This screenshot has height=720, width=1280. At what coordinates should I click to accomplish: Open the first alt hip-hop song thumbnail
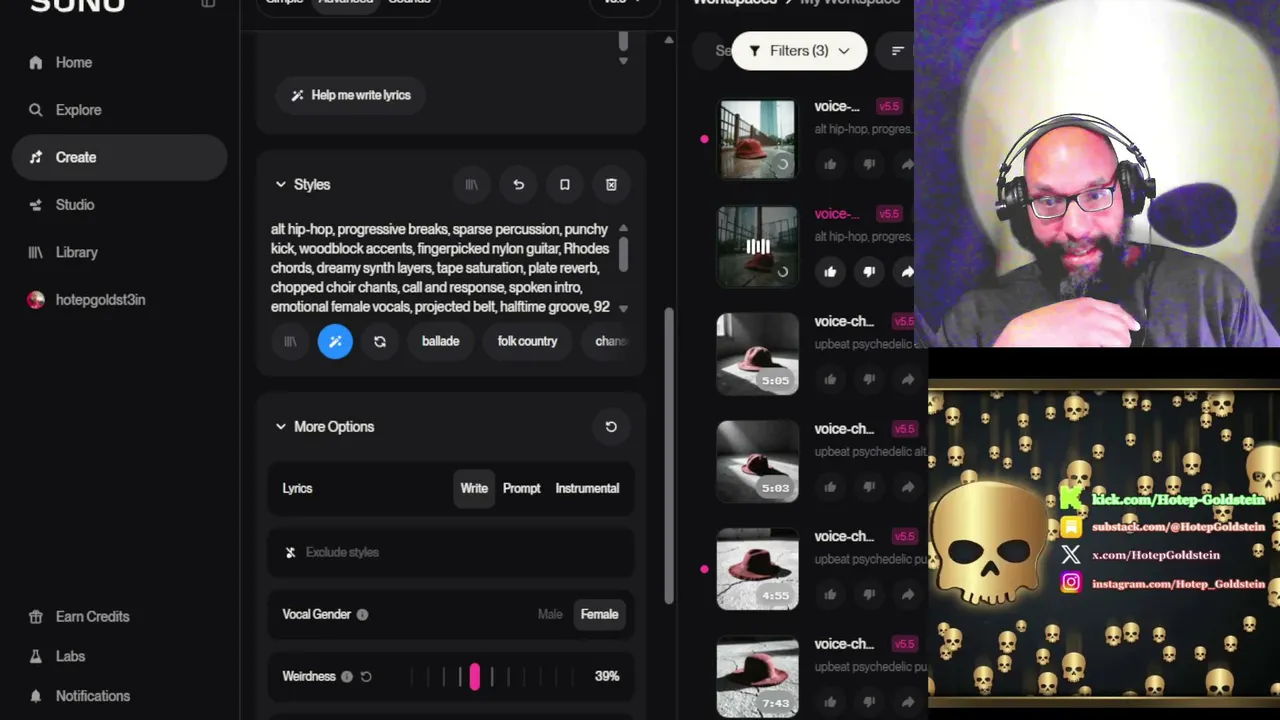click(x=757, y=139)
